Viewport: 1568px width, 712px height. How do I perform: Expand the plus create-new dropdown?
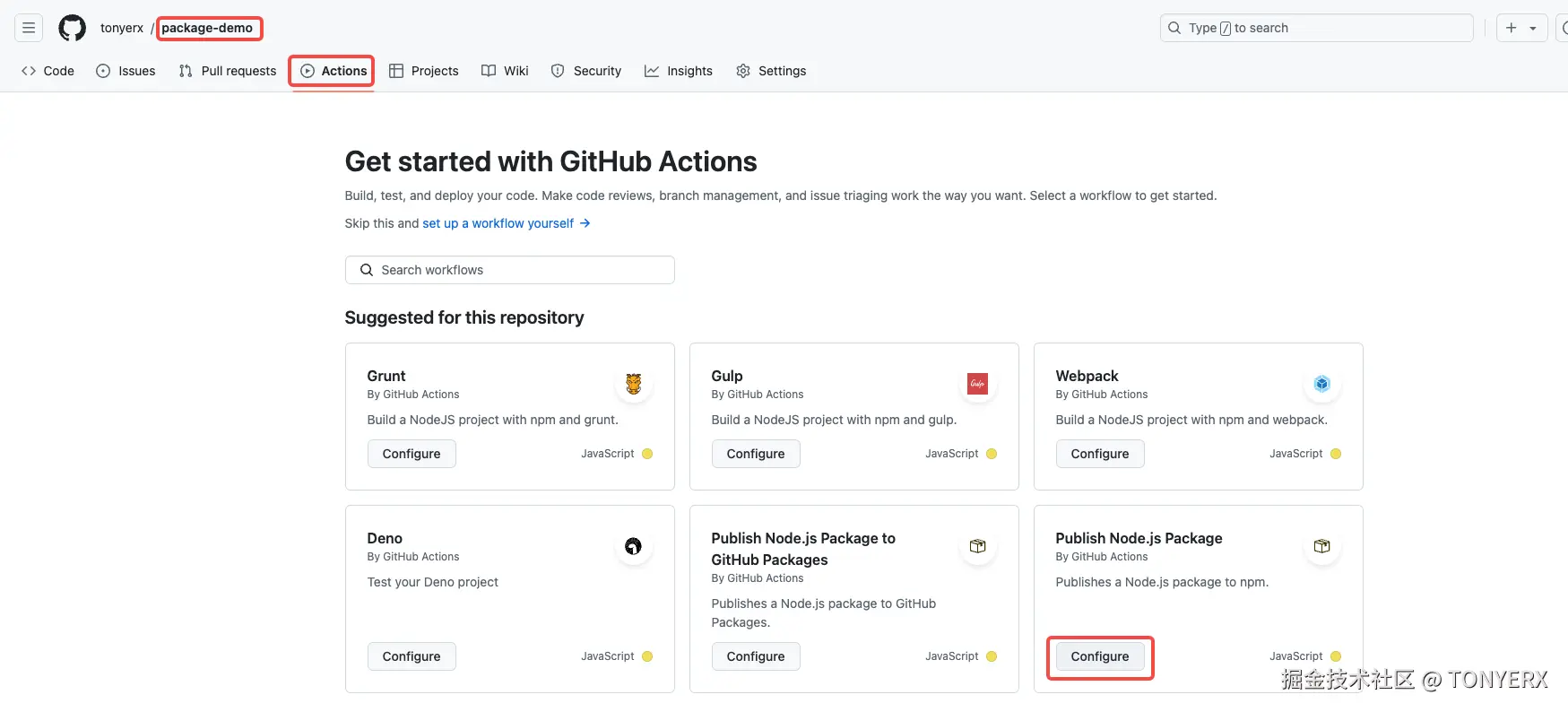click(x=1521, y=28)
